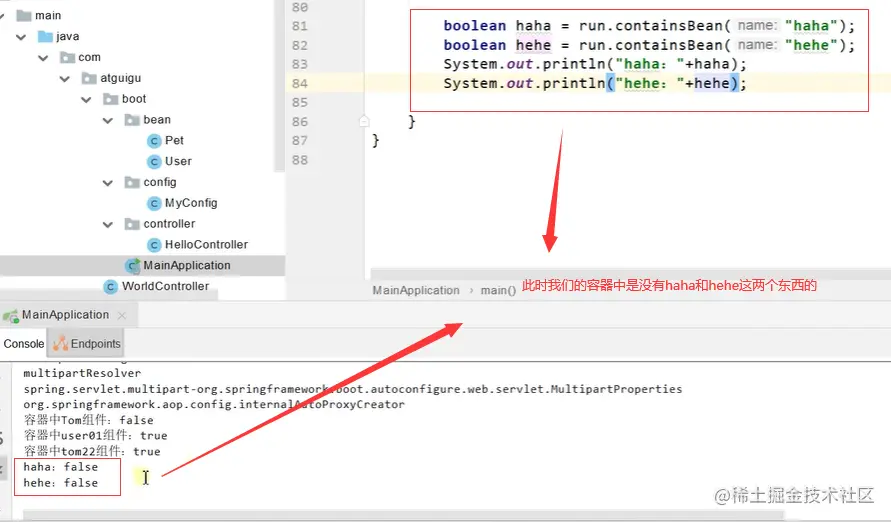Click the MyConfig class icon
This screenshot has height=522, width=891.
tap(154, 203)
